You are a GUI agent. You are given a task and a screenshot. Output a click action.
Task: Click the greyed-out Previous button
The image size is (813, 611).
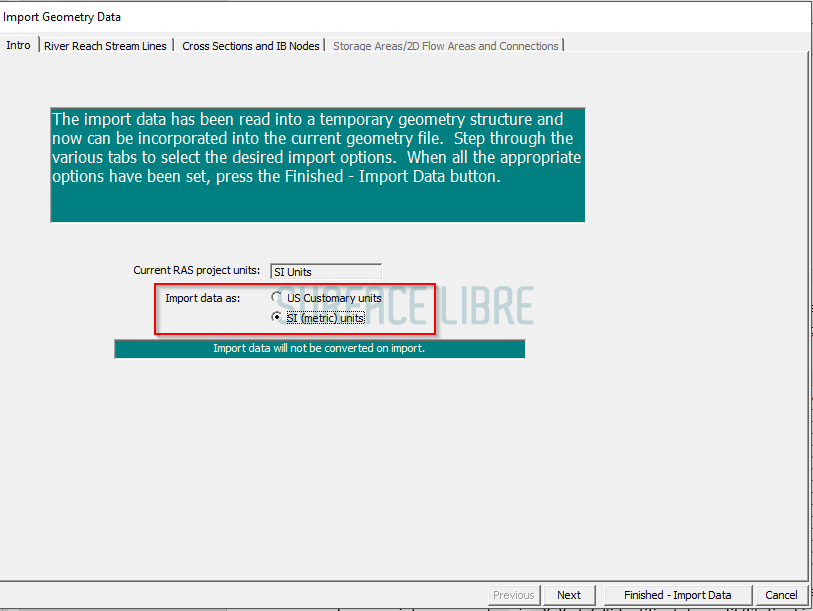tap(514, 595)
